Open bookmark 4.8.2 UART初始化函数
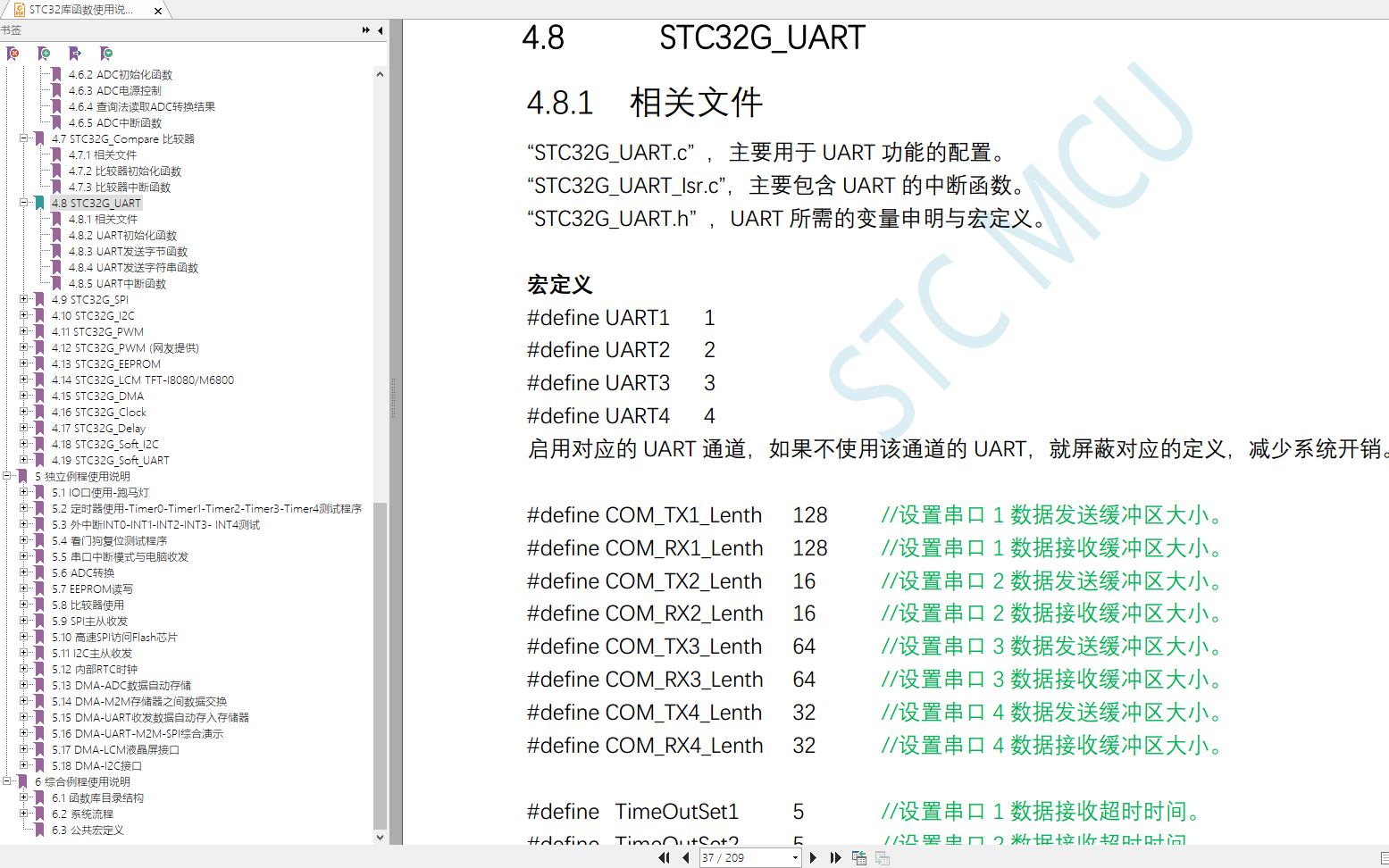The width and height of the screenshot is (1389, 868). point(122,236)
